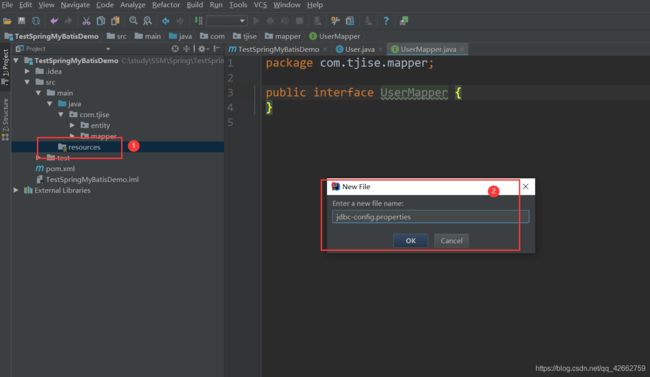Open the run configuration dropdown
This screenshot has width=650, height=377.
click(227, 21)
